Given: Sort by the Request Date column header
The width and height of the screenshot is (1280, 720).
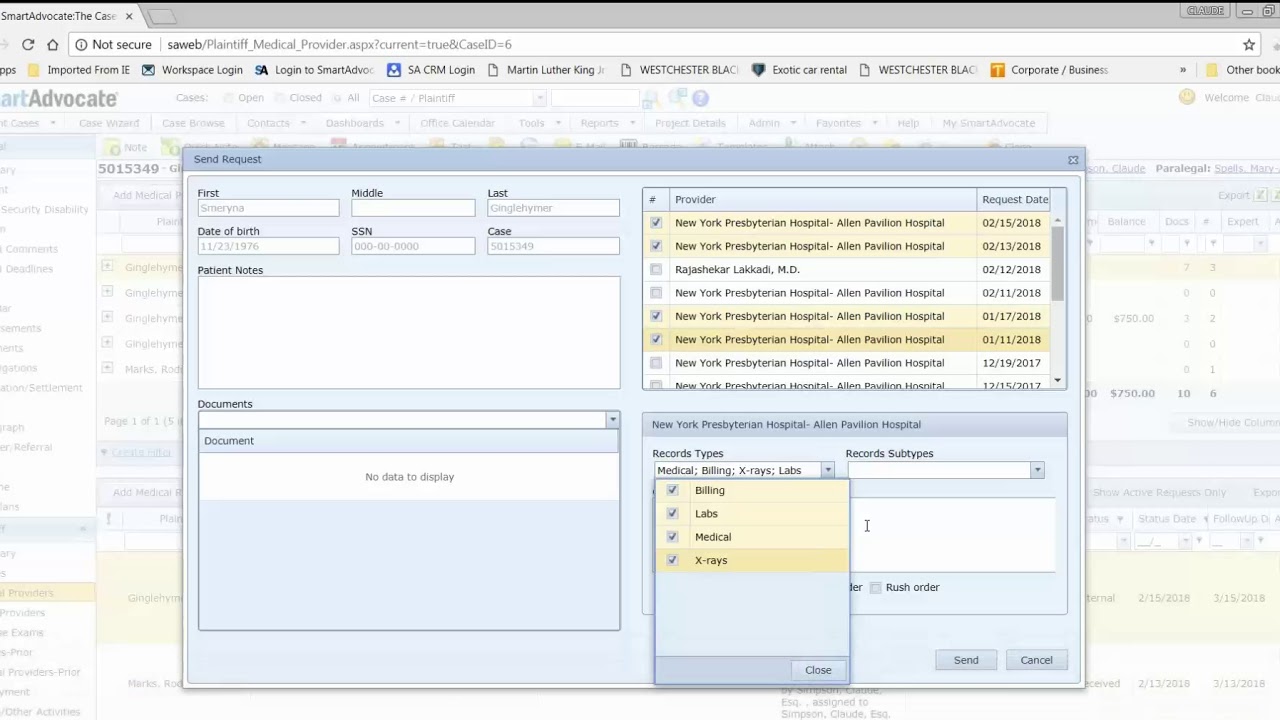Looking at the screenshot, I should tap(1015, 199).
